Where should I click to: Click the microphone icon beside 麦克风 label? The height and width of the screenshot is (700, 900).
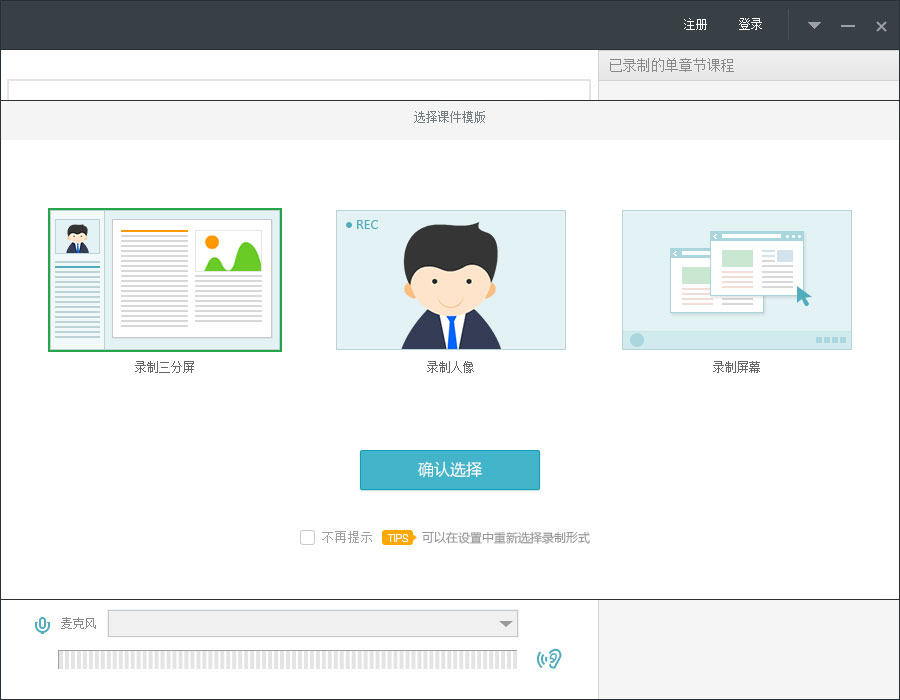pyautogui.click(x=42, y=624)
